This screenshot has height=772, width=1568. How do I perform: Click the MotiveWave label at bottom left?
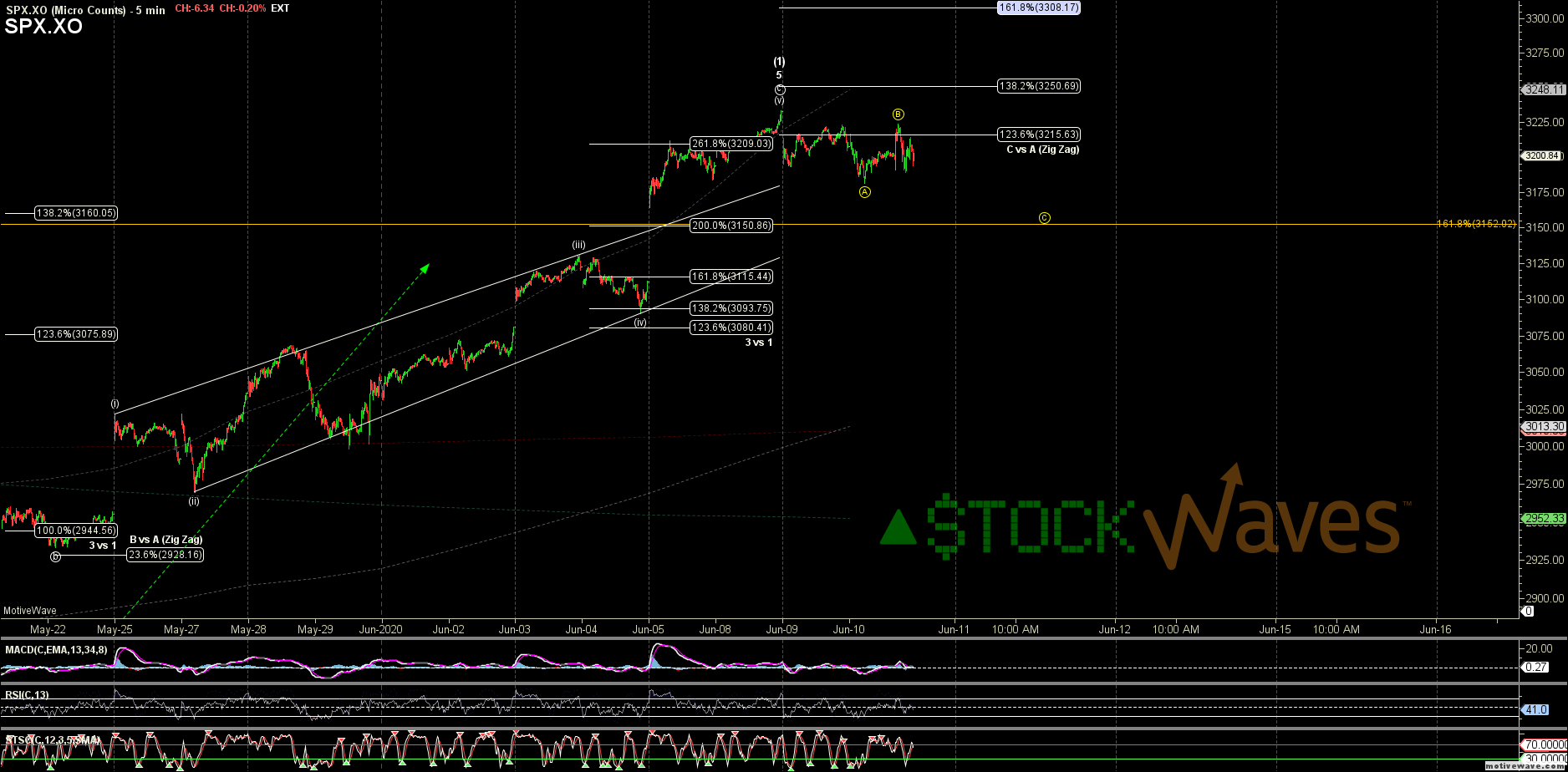(30, 611)
